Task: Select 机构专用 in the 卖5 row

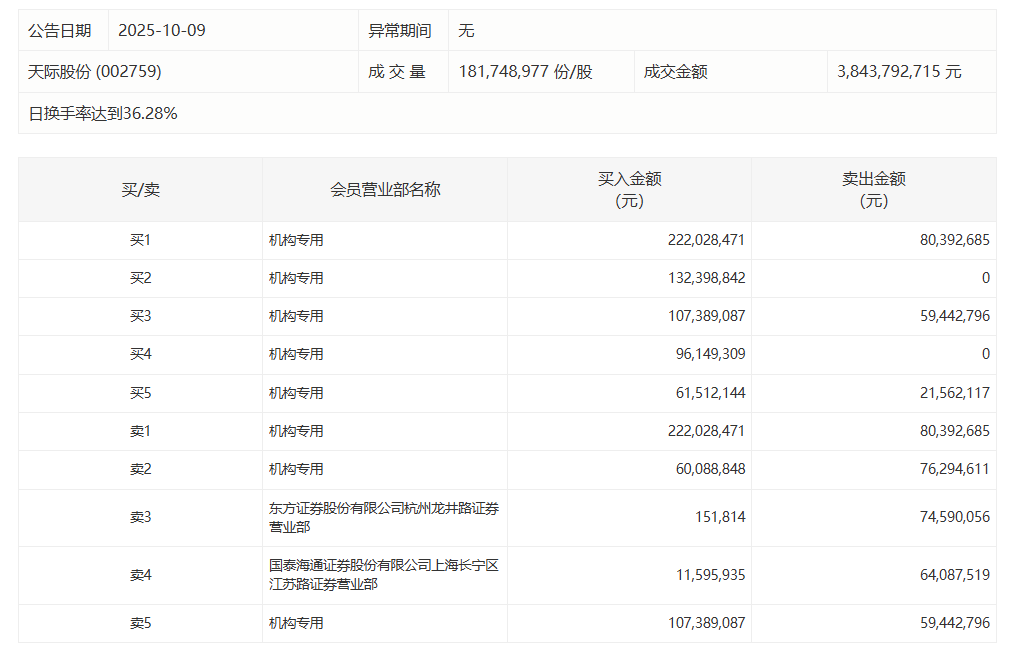Action: (296, 623)
